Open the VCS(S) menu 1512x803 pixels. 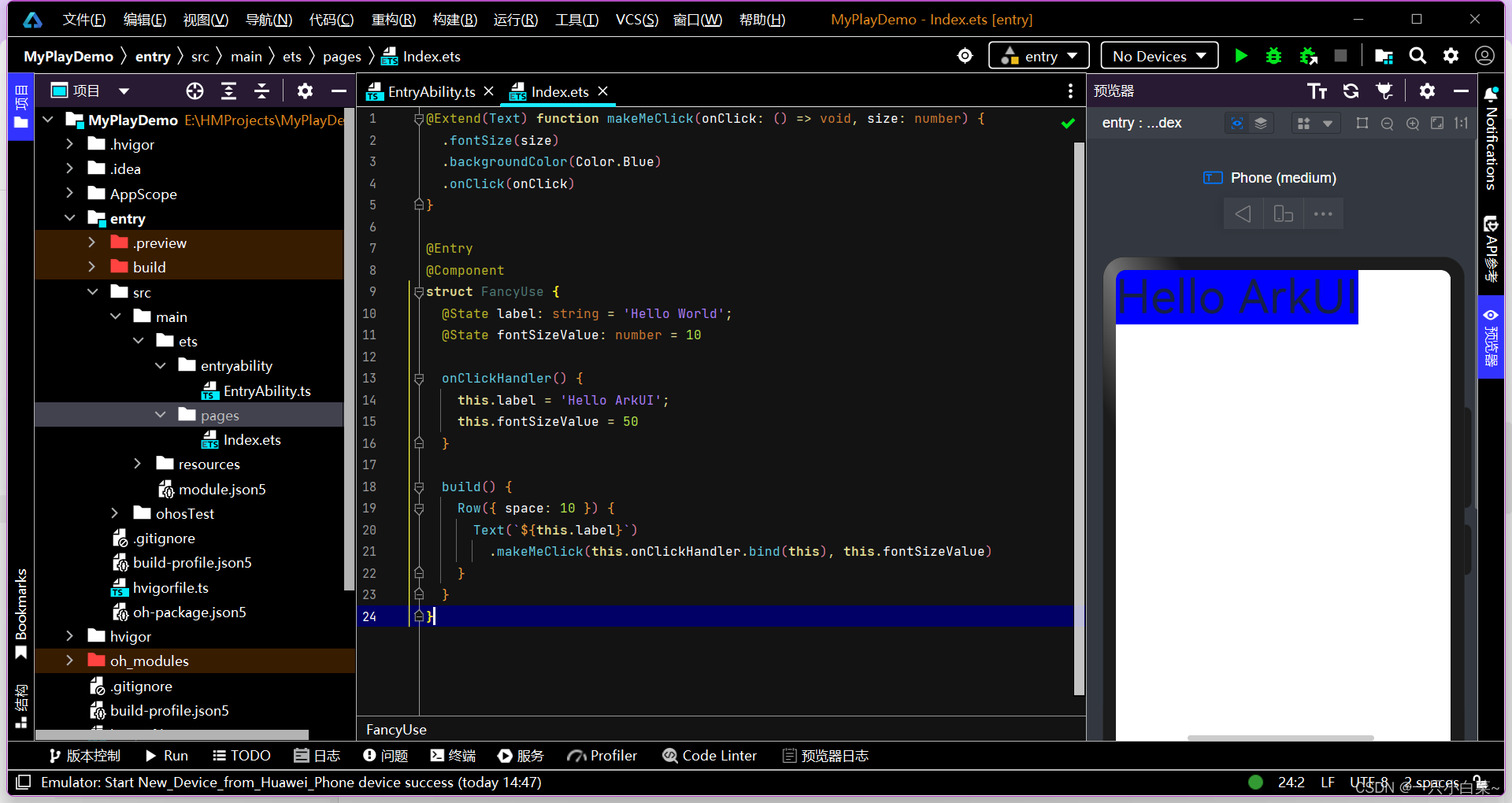636,20
